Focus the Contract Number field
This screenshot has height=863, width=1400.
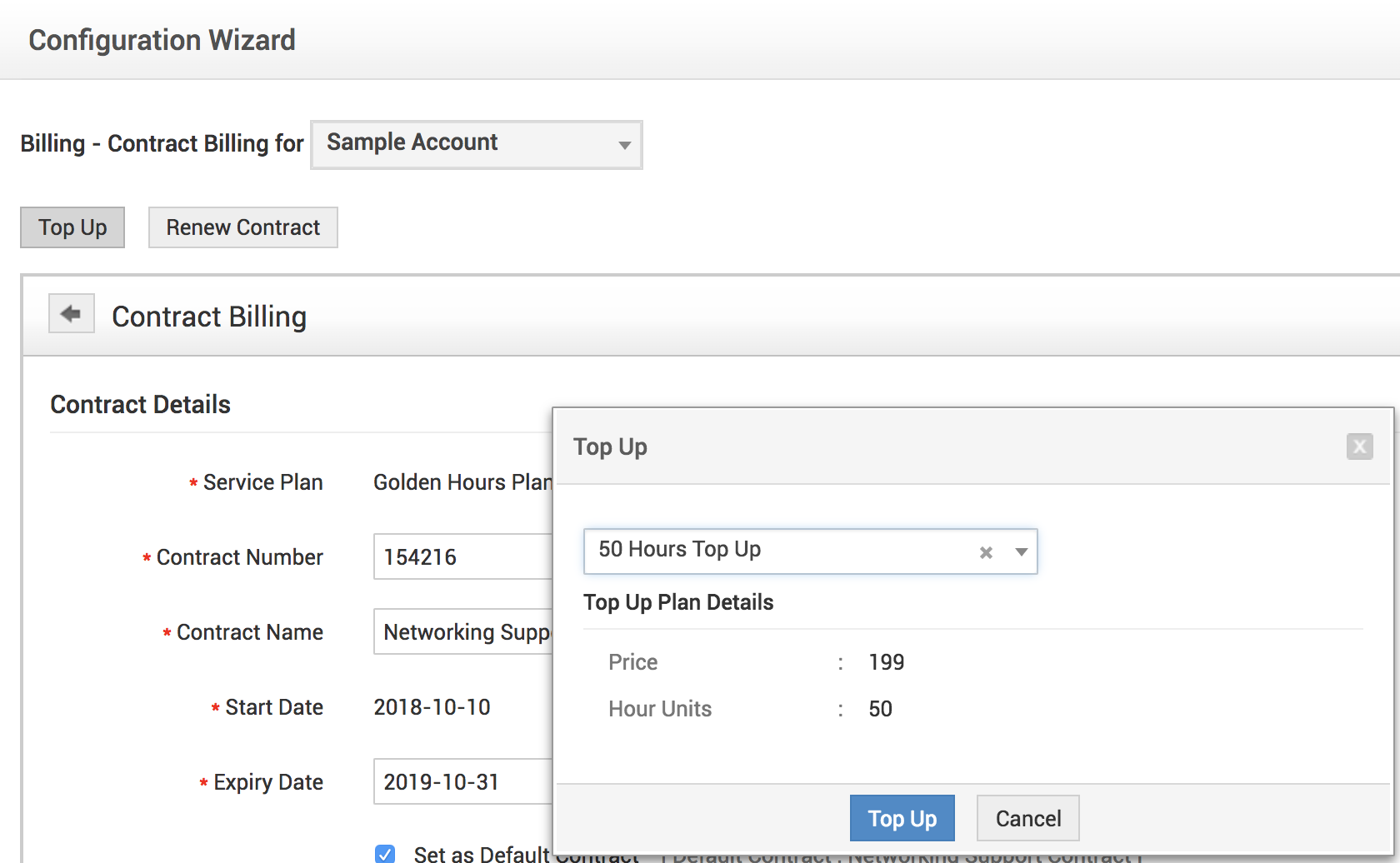tap(462, 556)
